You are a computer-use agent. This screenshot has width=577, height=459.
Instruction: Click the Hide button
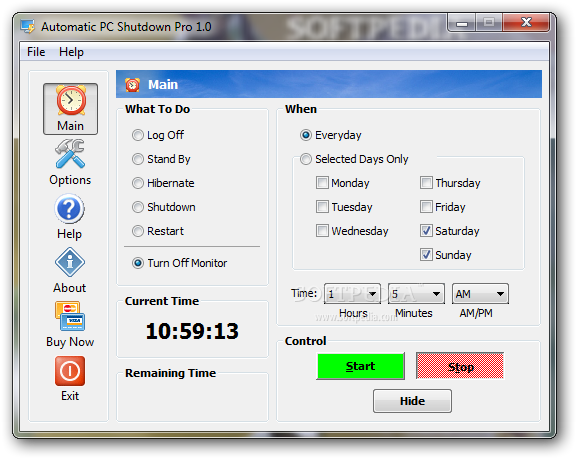pos(412,401)
